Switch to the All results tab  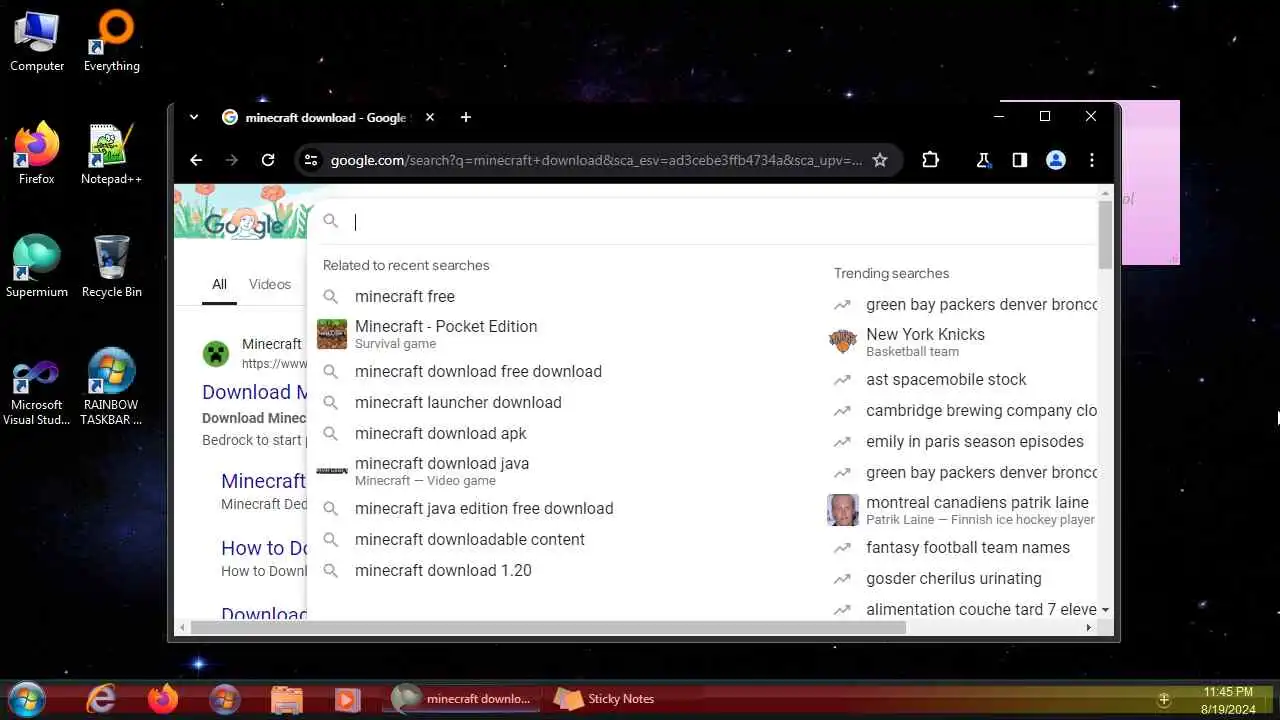tap(219, 284)
